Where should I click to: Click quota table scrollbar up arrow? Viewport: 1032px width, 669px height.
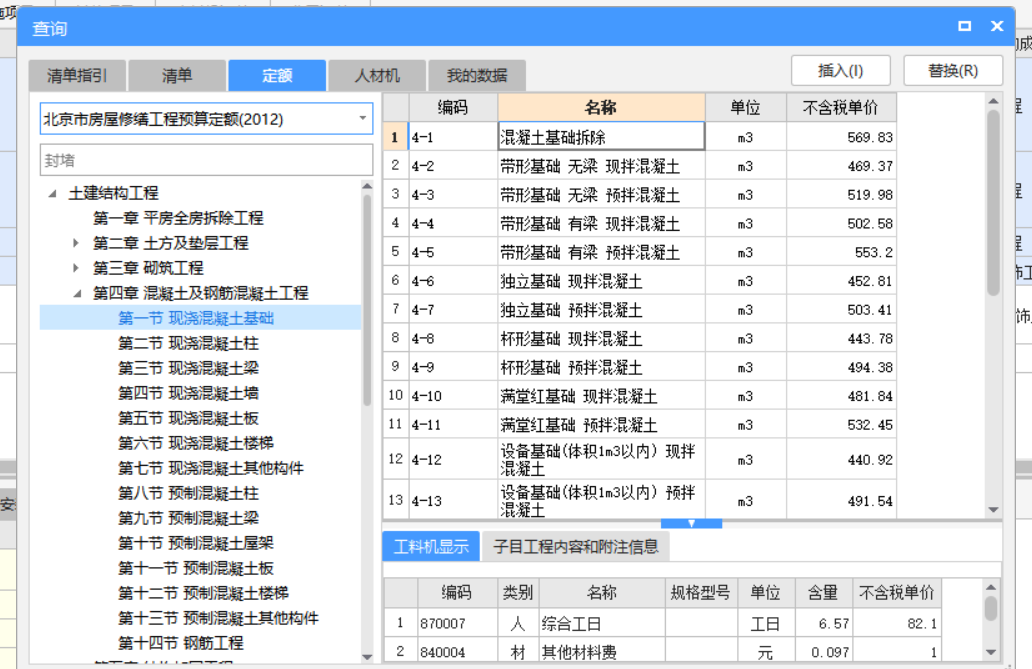point(993,101)
